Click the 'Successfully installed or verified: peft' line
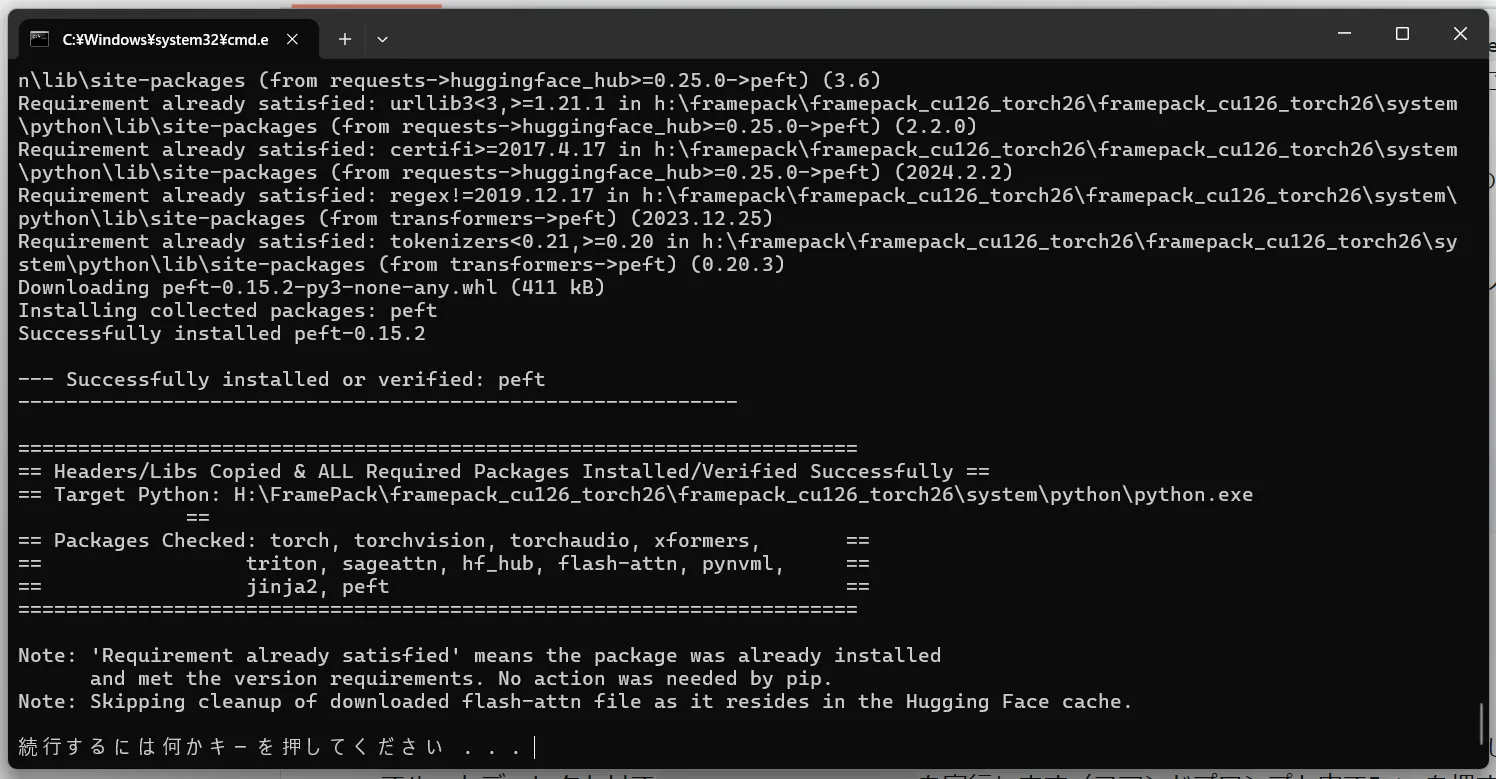 pyautogui.click(x=282, y=379)
